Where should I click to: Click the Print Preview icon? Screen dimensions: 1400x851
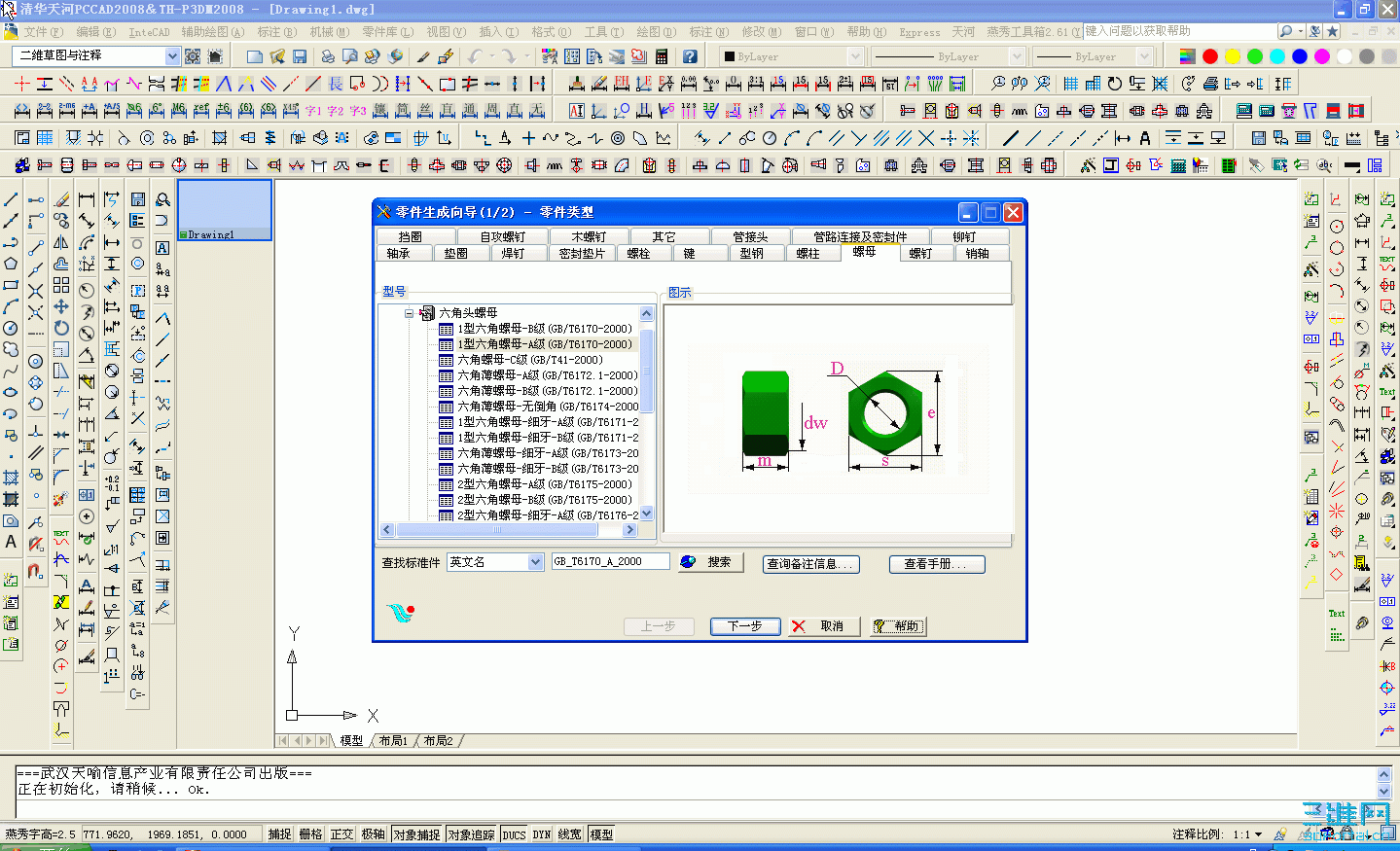click(350, 56)
